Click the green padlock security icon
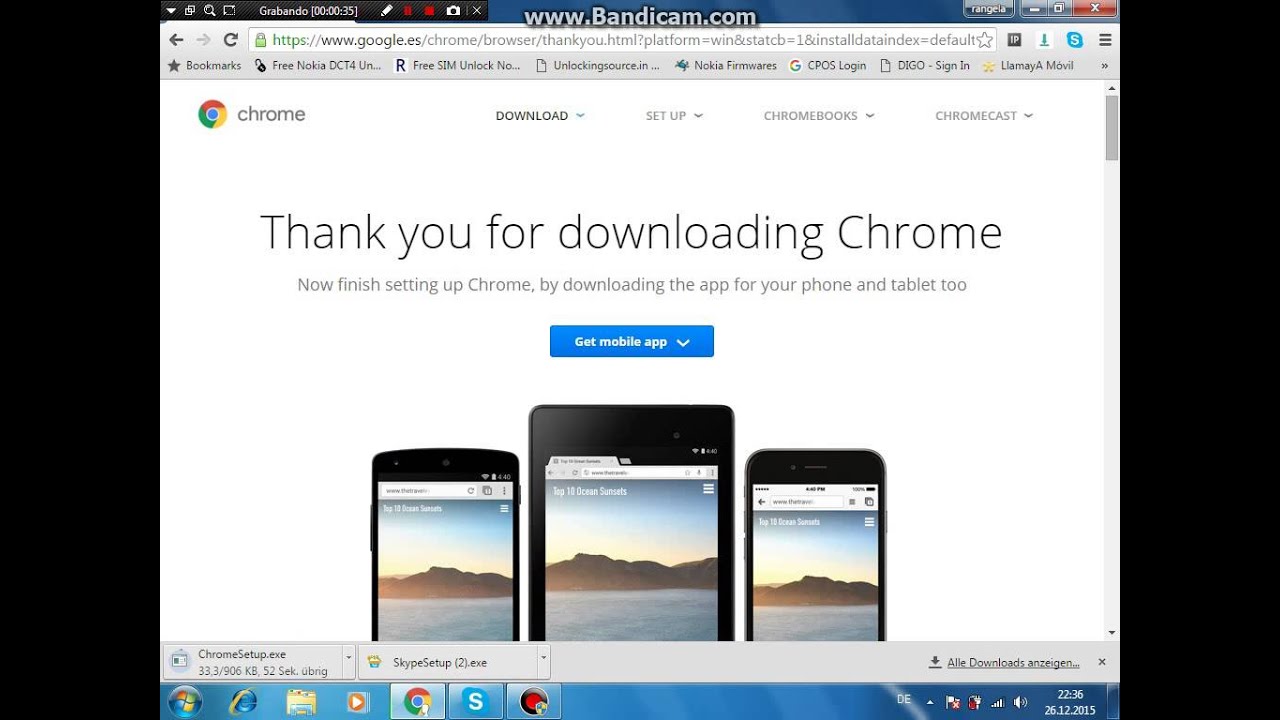 point(260,40)
